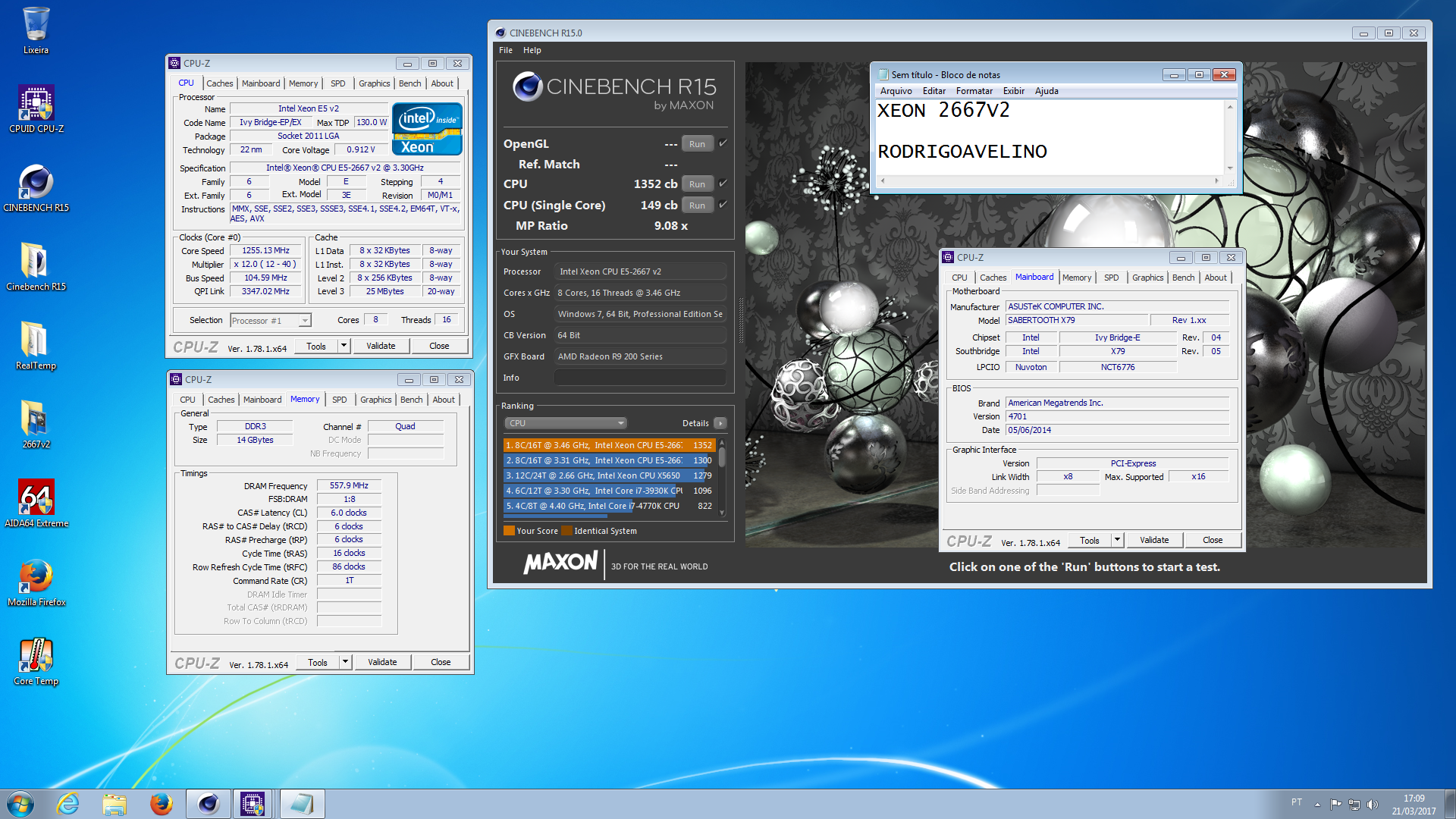Image resolution: width=1456 pixels, height=819 pixels.
Task: Open Tools dropdown arrow in top CPU-Z
Action: tap(344, 346)
